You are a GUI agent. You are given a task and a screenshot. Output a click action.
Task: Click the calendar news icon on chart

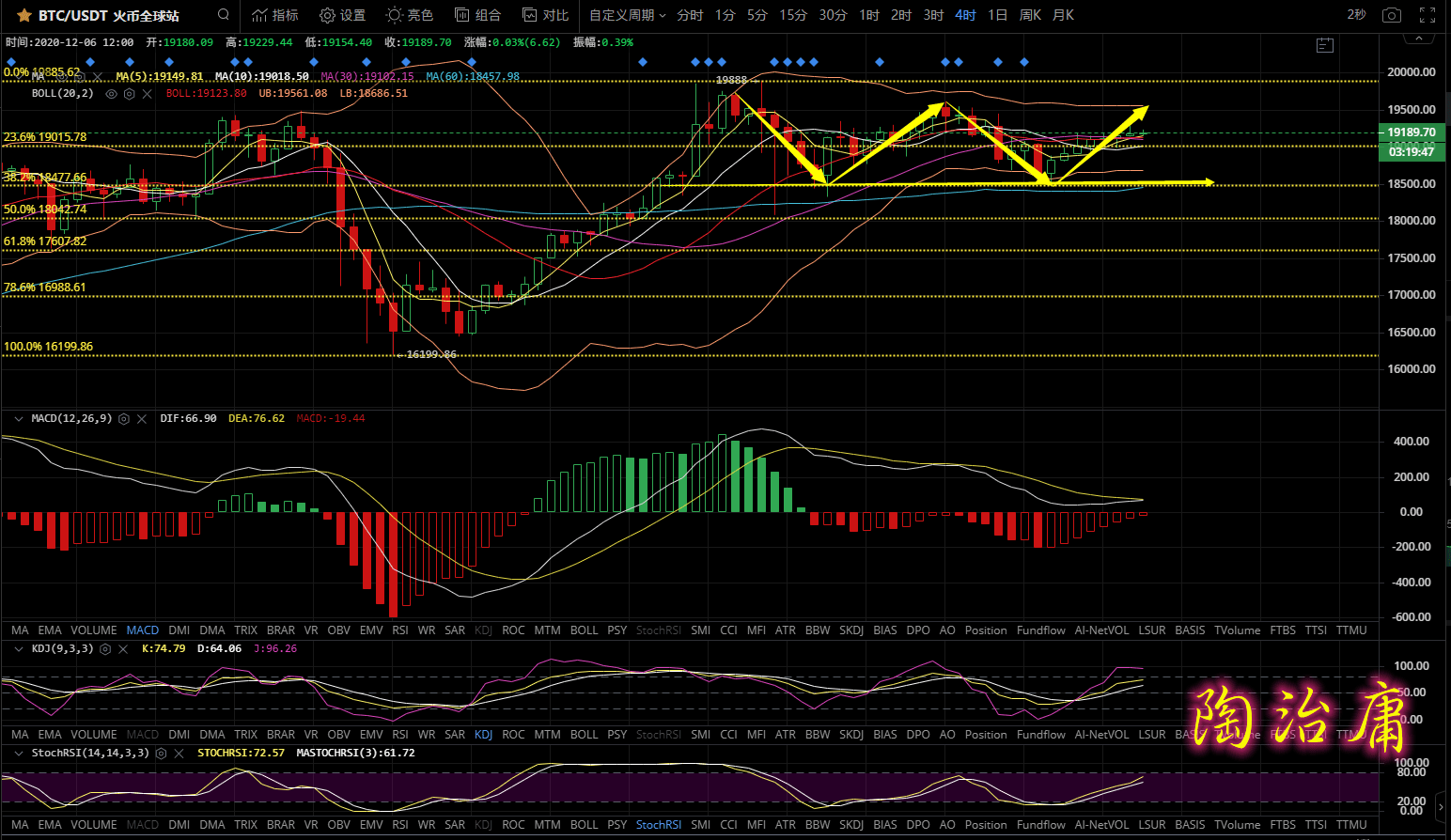point(1325,45)
